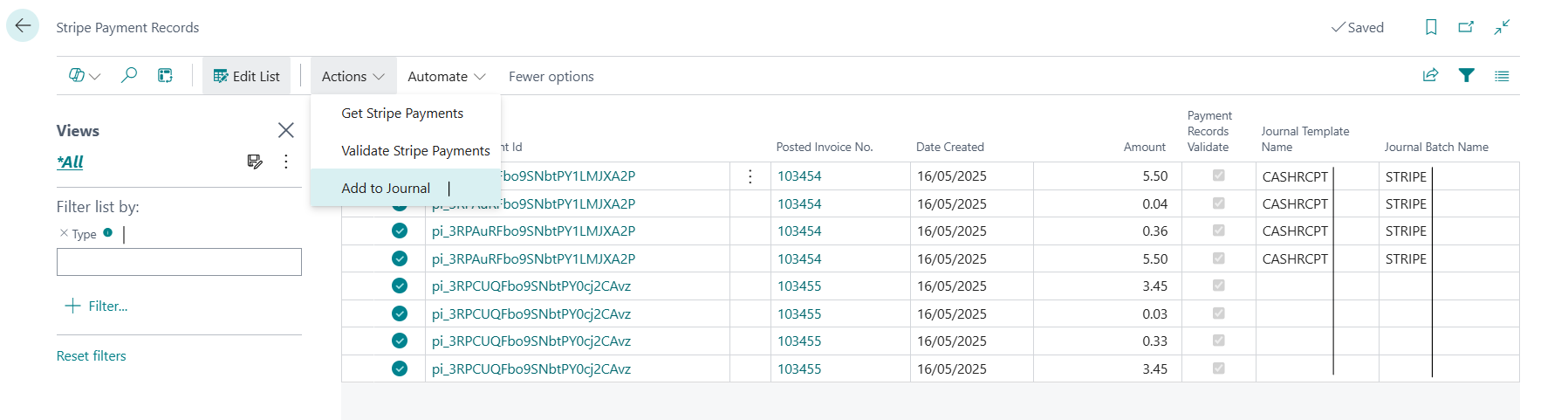The height and width of the screenshot is (420, 1568).
Task: Toggle the filter pane funnel icon
Action: (x=1467, y=76)
